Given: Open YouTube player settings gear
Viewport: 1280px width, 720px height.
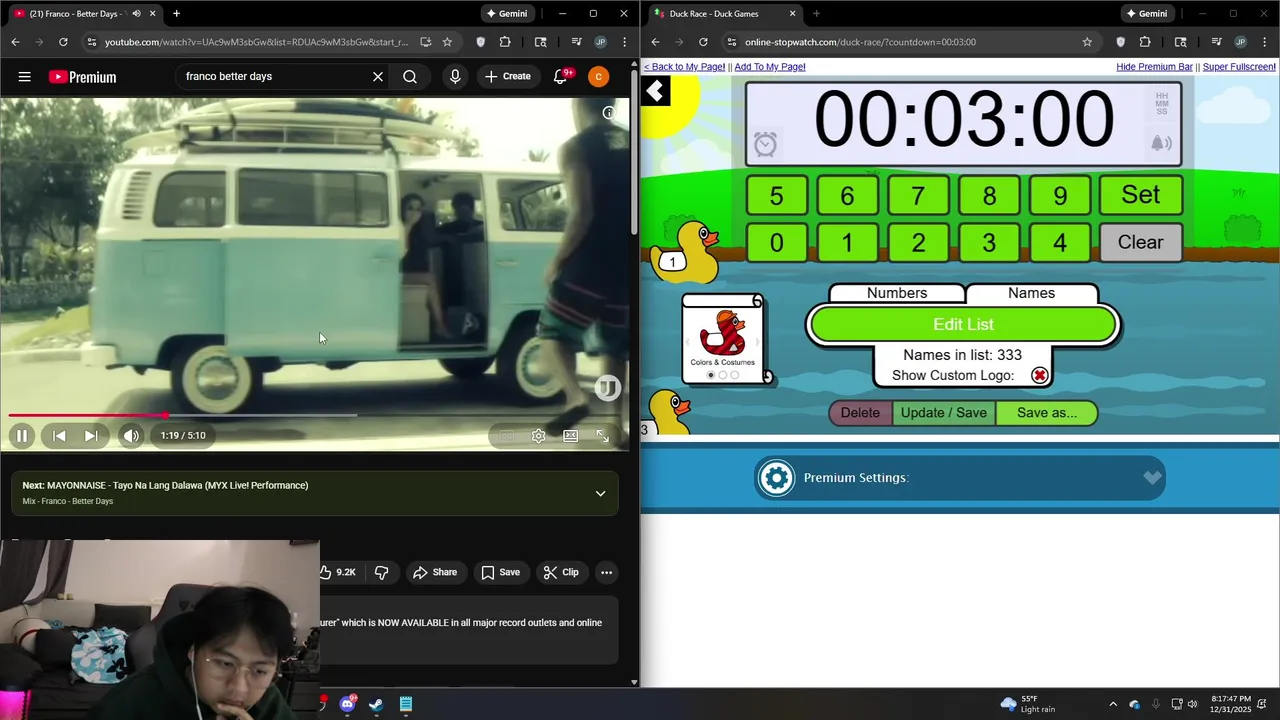Looking at the screenshot, I should pos(538,436).
